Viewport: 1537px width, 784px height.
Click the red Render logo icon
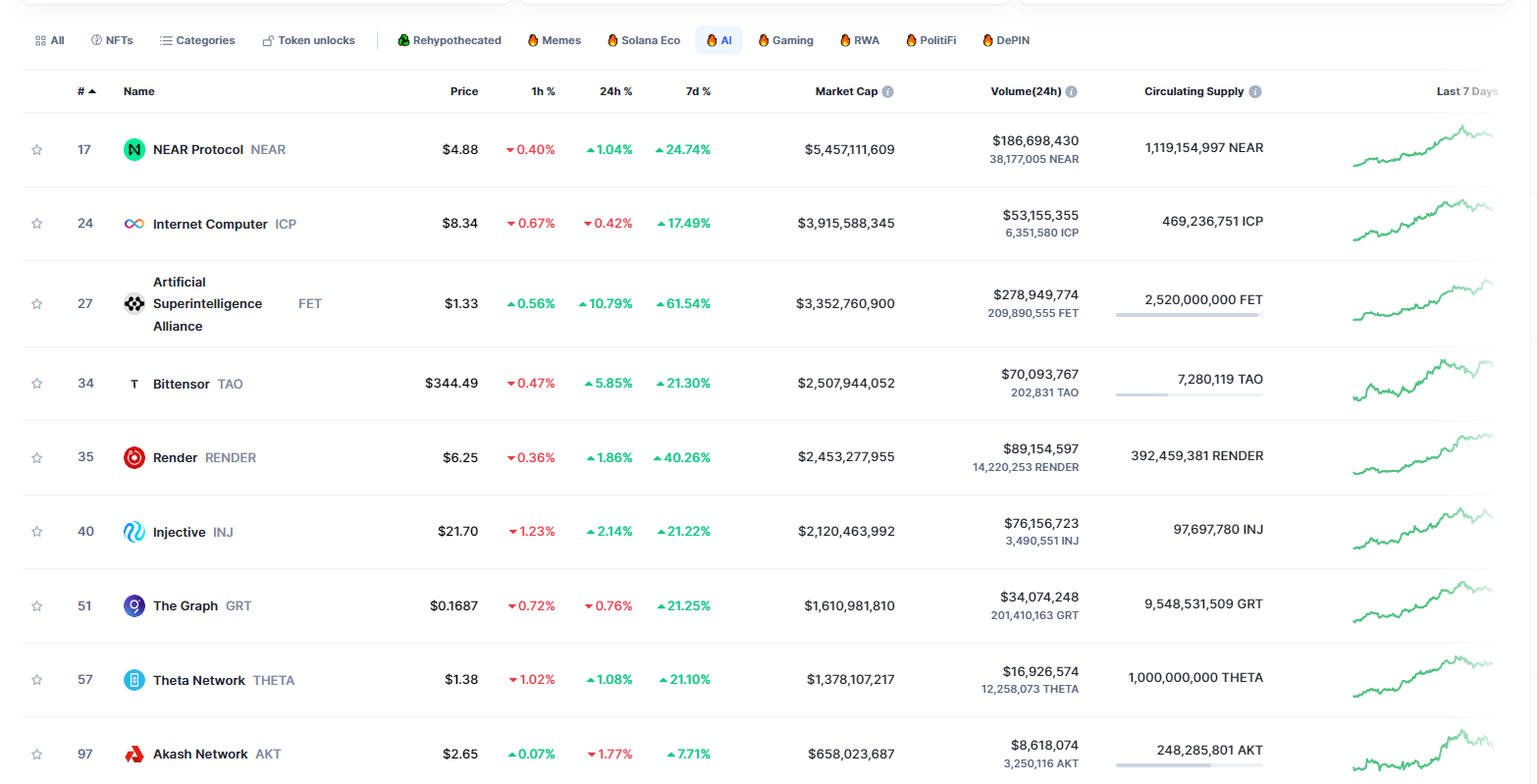134,457
